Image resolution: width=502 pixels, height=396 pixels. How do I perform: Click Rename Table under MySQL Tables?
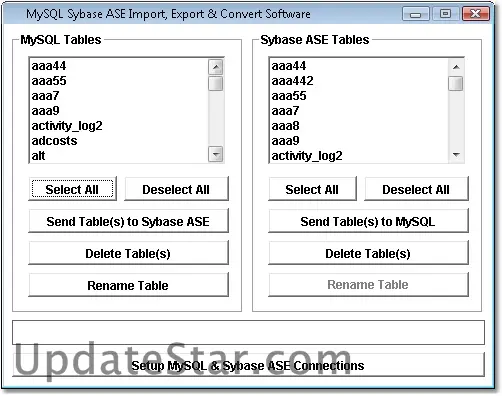click(x=128, y=285)
